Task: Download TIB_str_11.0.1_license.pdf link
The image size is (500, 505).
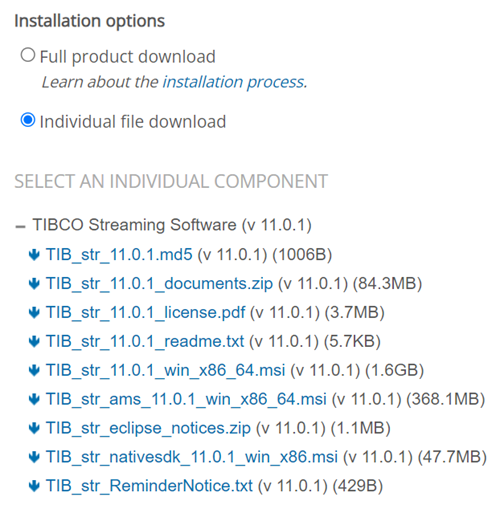Action: pyautogui.click(x=145, y=313)
